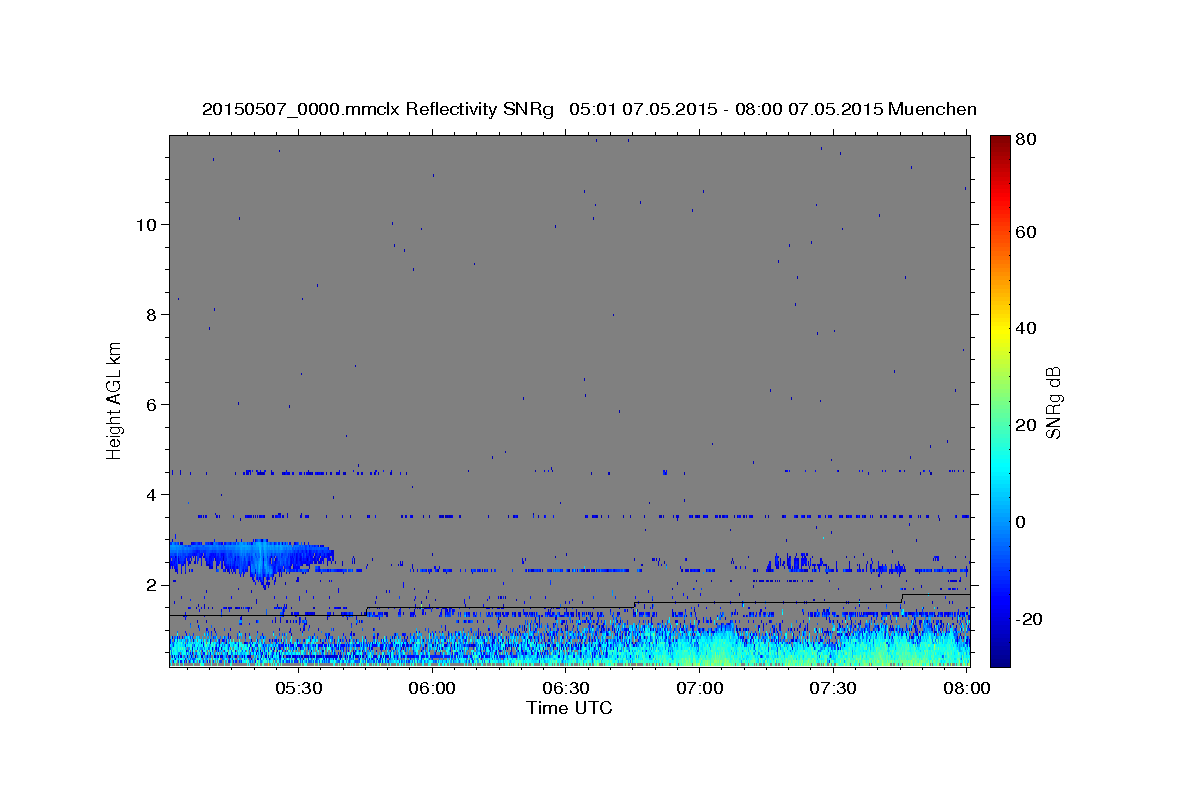
Task: Click the height tick label 4
Action: [x=152, y=495]
